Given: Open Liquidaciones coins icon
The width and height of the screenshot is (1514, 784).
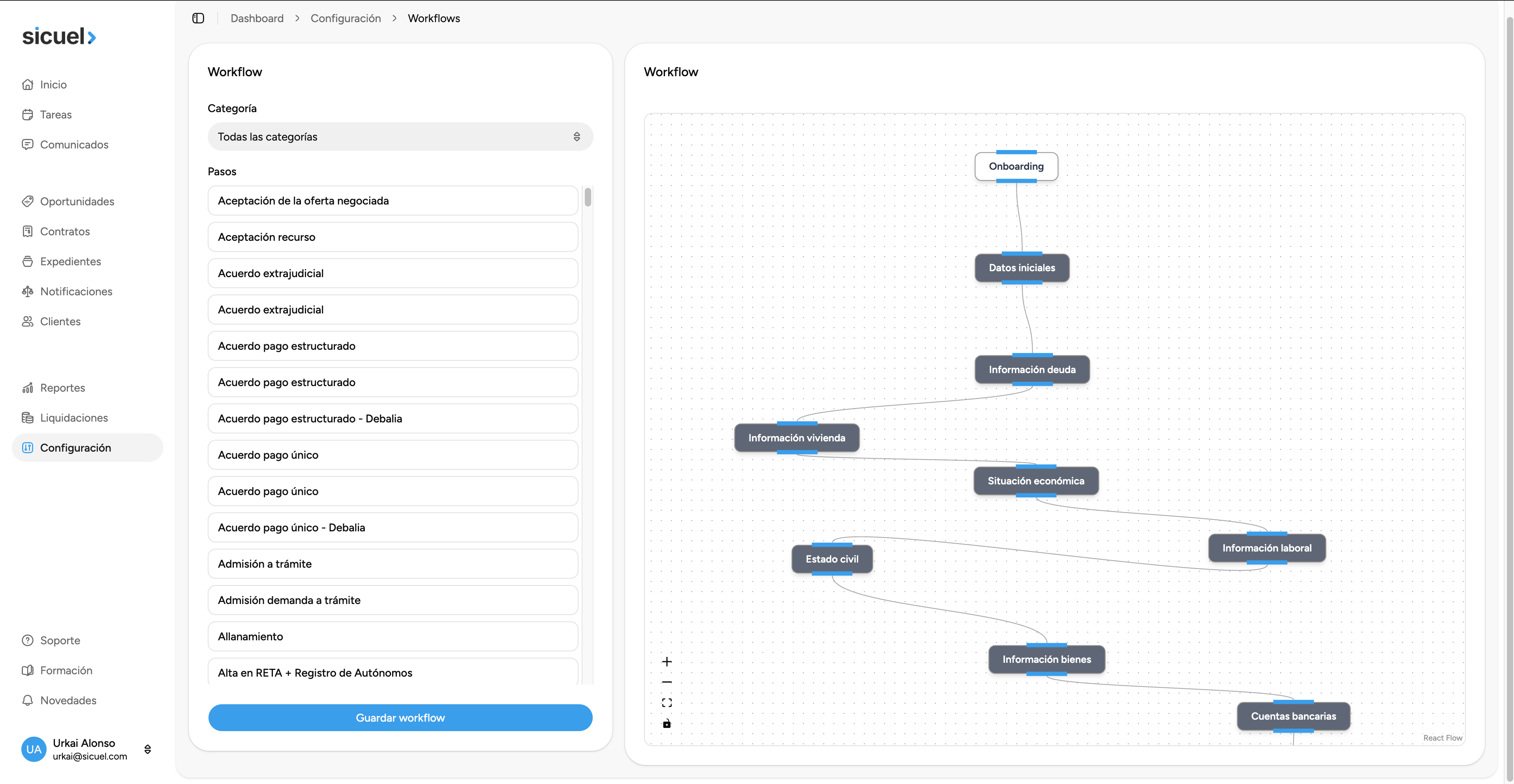Looking at the screenshot, I should tap(28, 418).
